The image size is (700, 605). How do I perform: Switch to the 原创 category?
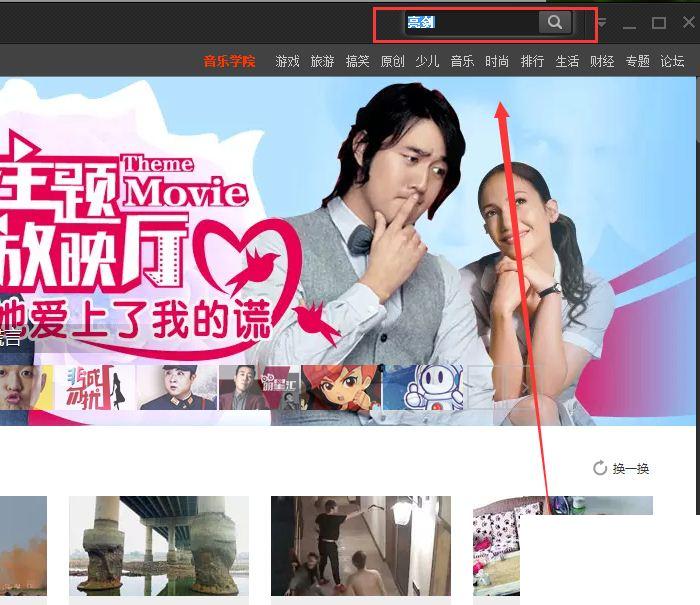[x=392, y=61]
